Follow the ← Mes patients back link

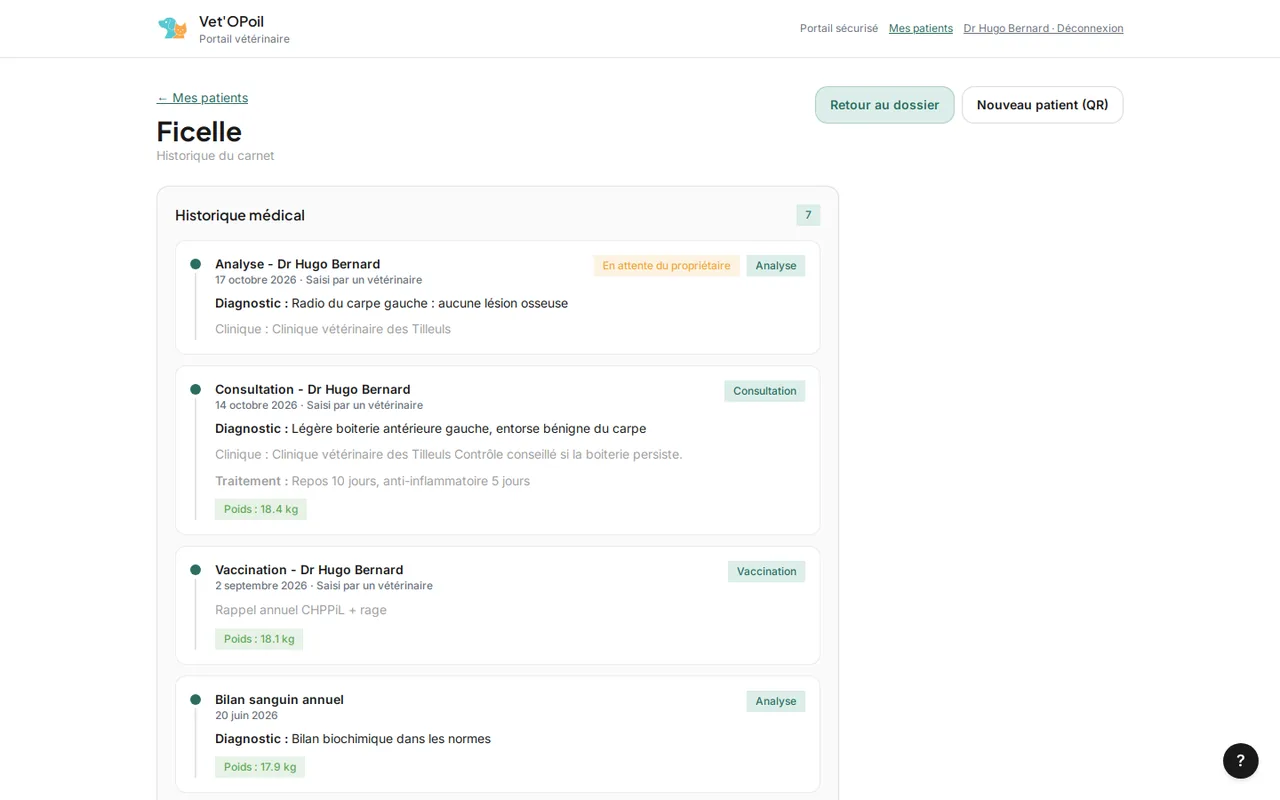click(x=202, y=98)
